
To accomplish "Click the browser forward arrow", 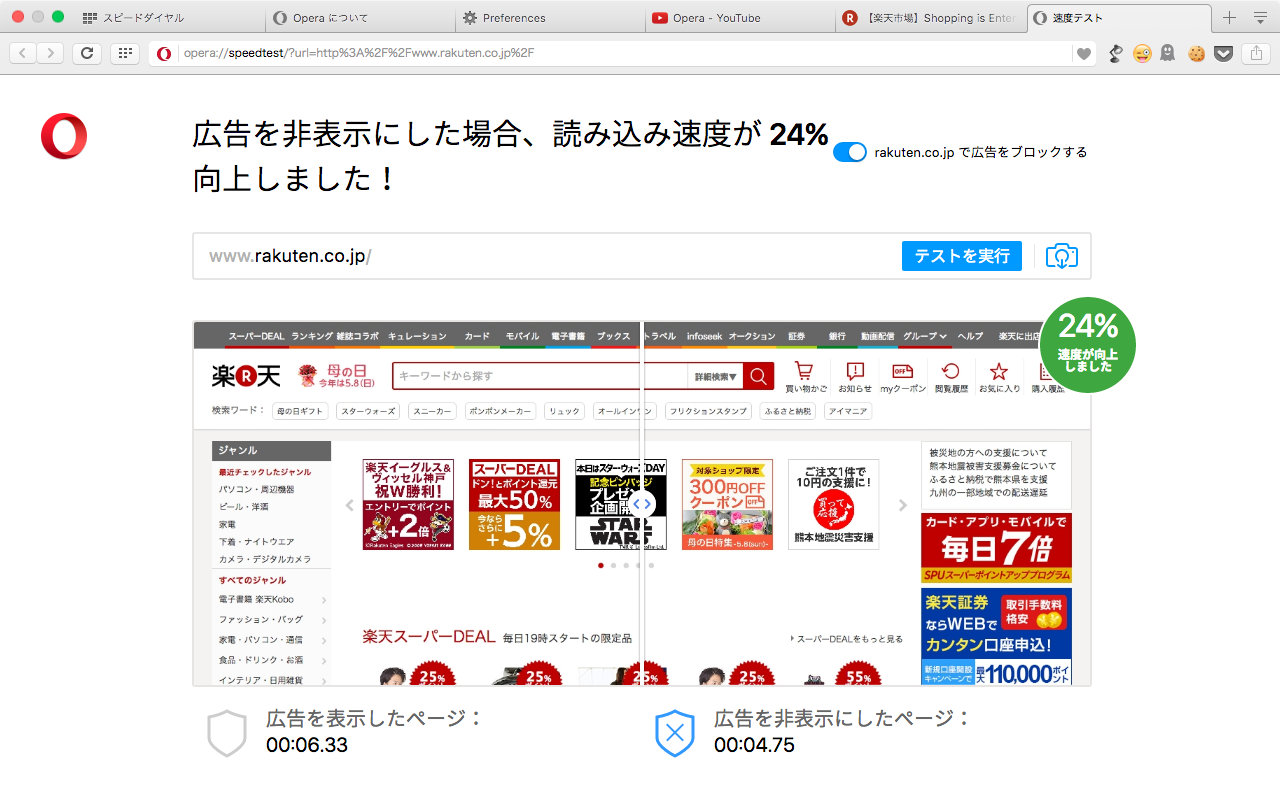I will [50, 53].
